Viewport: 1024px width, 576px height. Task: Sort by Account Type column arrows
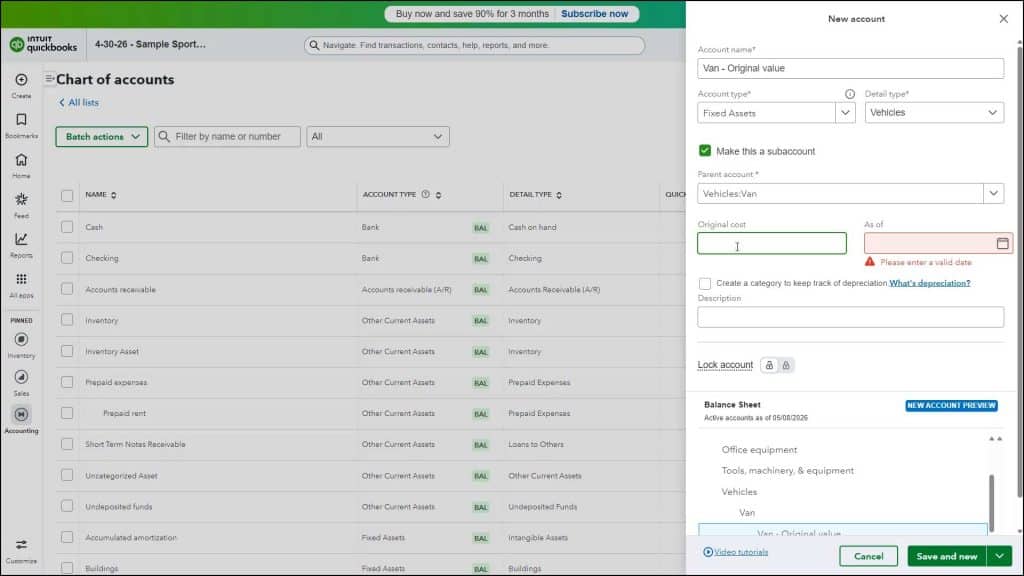(x=438, y=195)
